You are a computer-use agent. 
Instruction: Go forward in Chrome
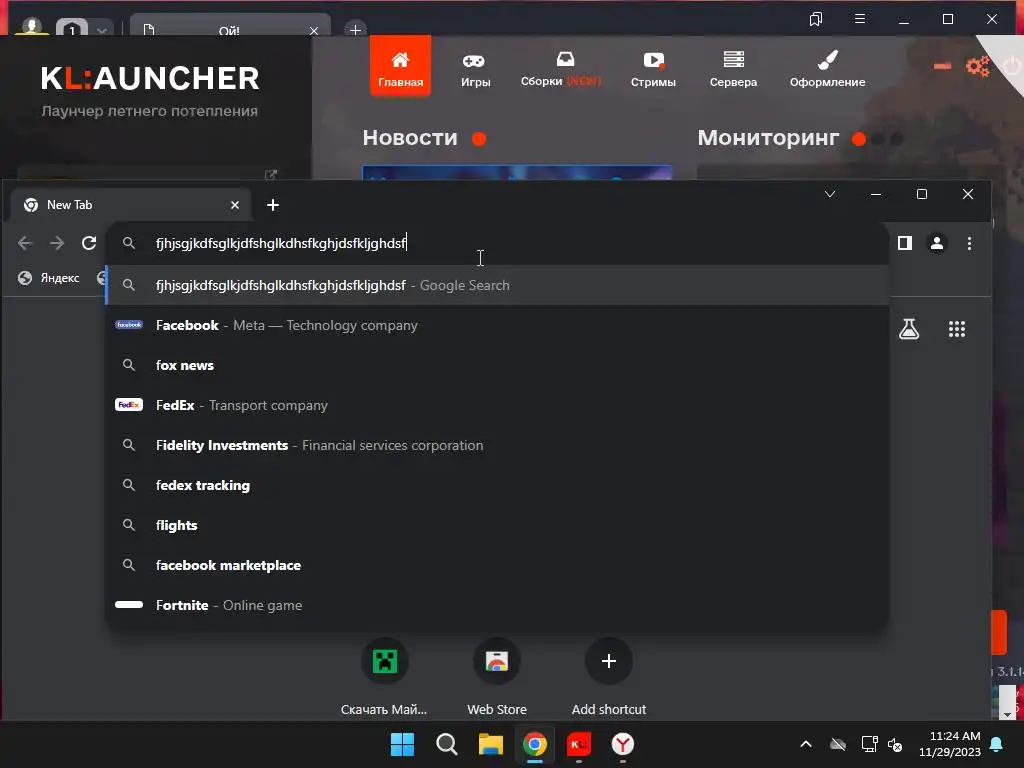pyautogui.click(x=57, y=243)
